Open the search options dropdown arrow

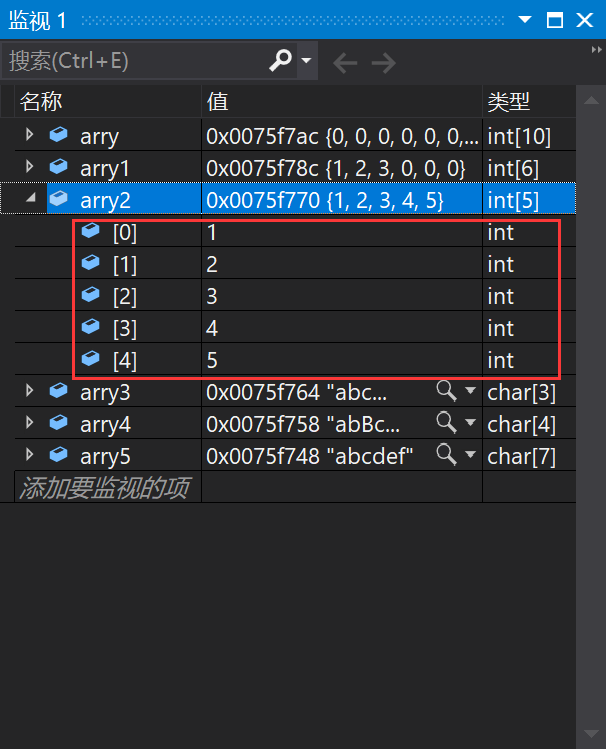pos(307,61)
